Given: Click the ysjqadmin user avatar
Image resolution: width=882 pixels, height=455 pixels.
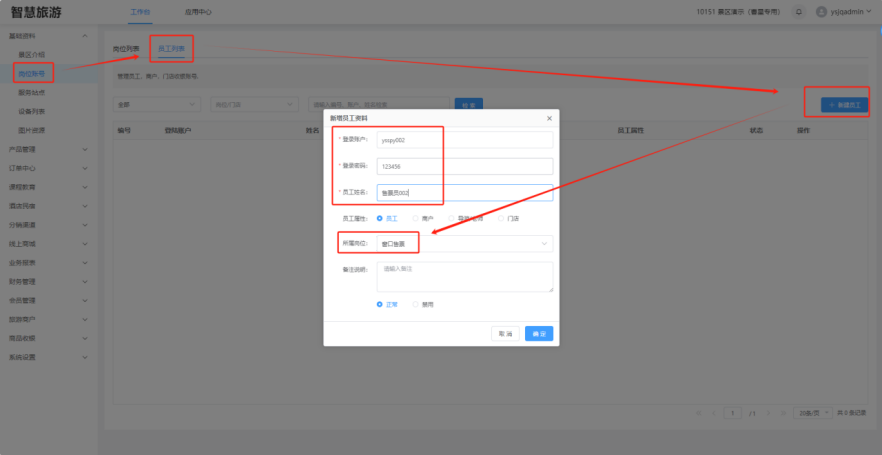Looking at the screenshot, I should click(x=821, y=12).
